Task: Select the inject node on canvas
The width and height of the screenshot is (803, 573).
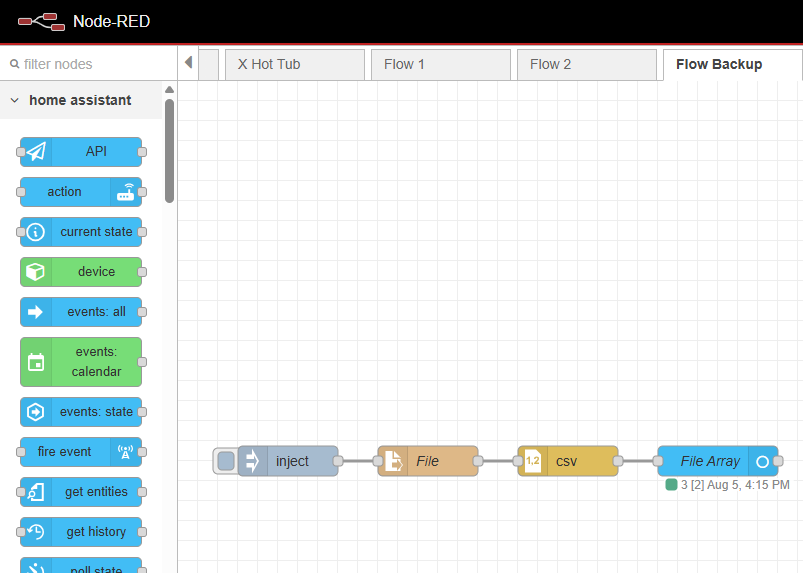Action: (288, 461)
